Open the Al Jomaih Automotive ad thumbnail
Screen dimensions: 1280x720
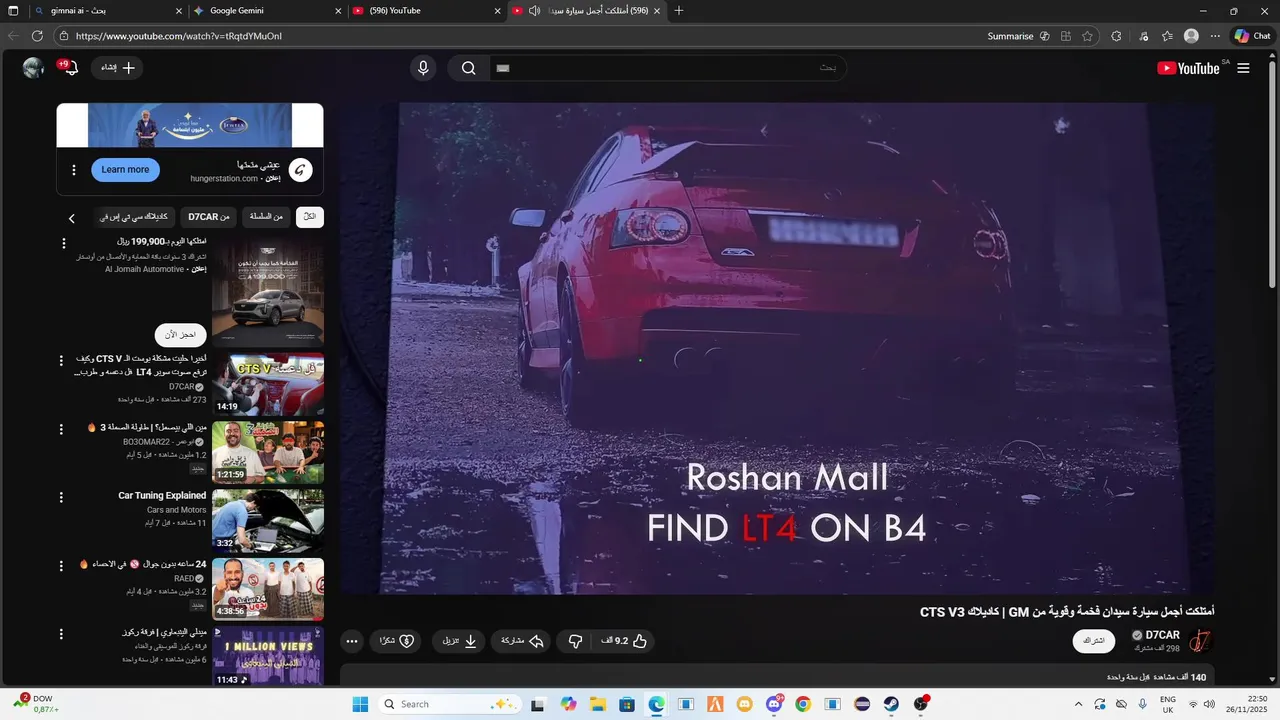(x=268, y=291)
